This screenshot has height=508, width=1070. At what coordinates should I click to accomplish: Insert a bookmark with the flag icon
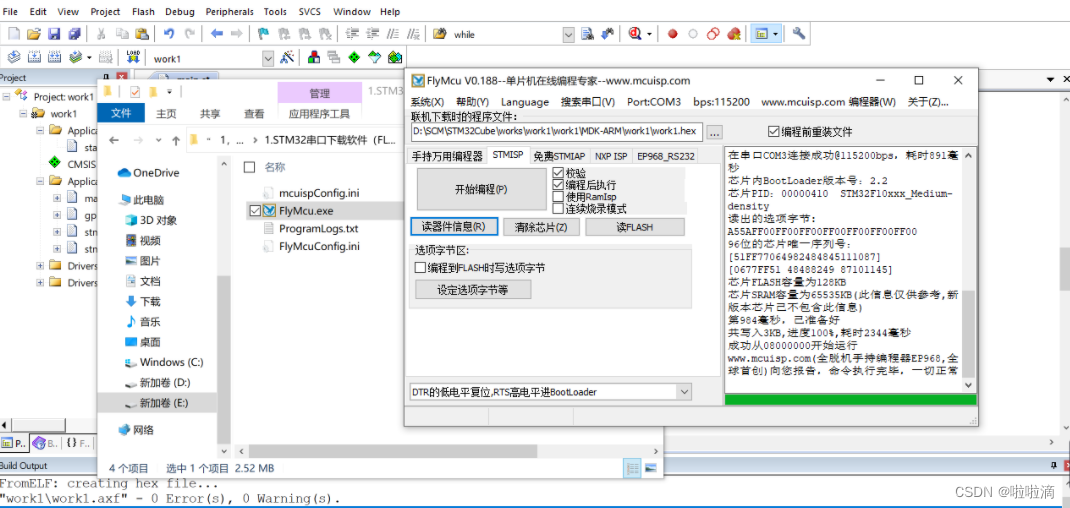pos(263,33)
